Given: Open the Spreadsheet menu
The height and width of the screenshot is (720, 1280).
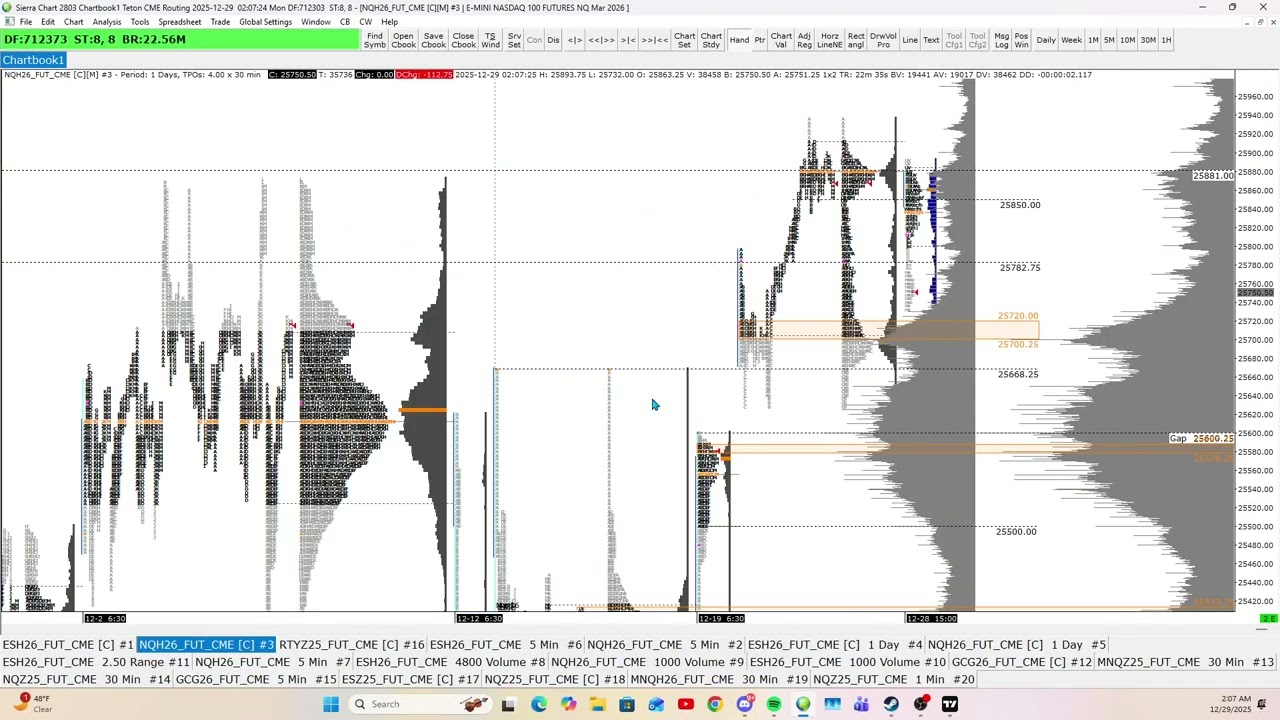Looking at the screenshot, I should pos(180,22).
